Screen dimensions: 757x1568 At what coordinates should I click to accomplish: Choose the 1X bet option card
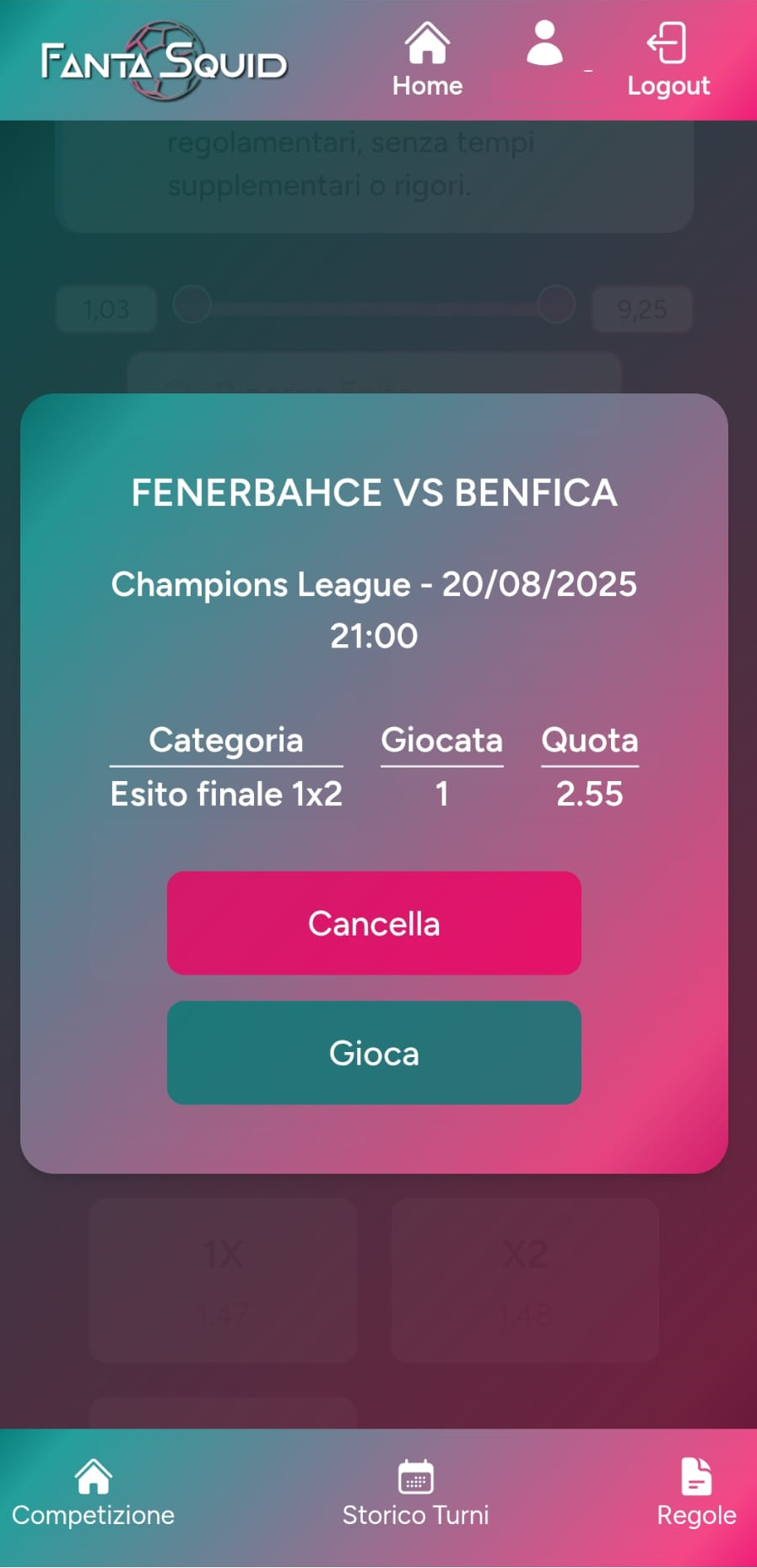(223, 1278)
